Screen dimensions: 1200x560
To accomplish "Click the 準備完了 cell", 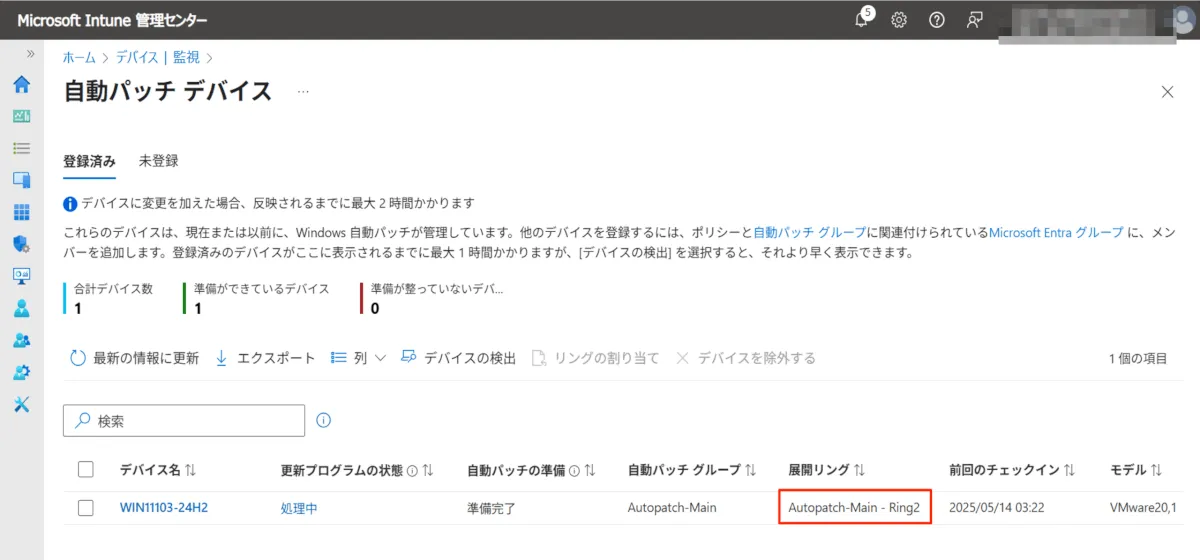I will 491,508.
